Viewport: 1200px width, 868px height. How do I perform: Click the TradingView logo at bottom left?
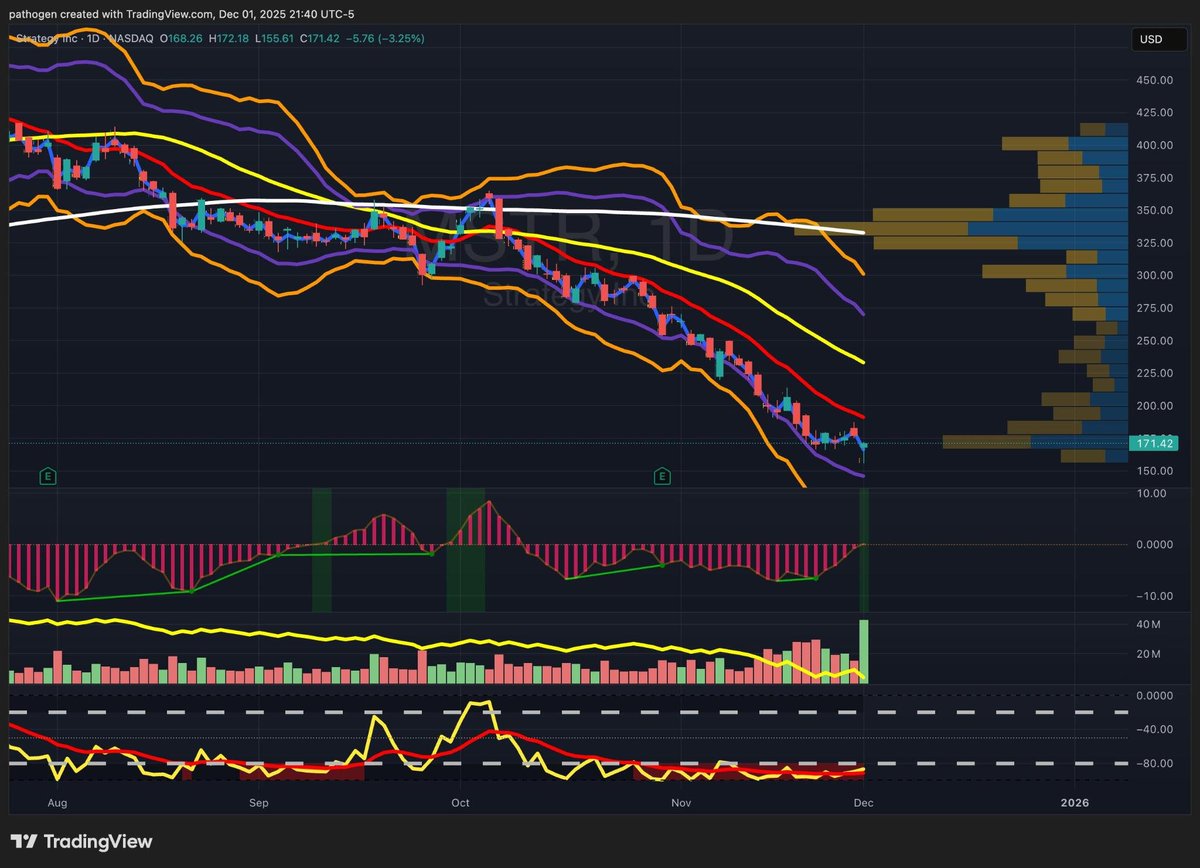coord(80,842)
